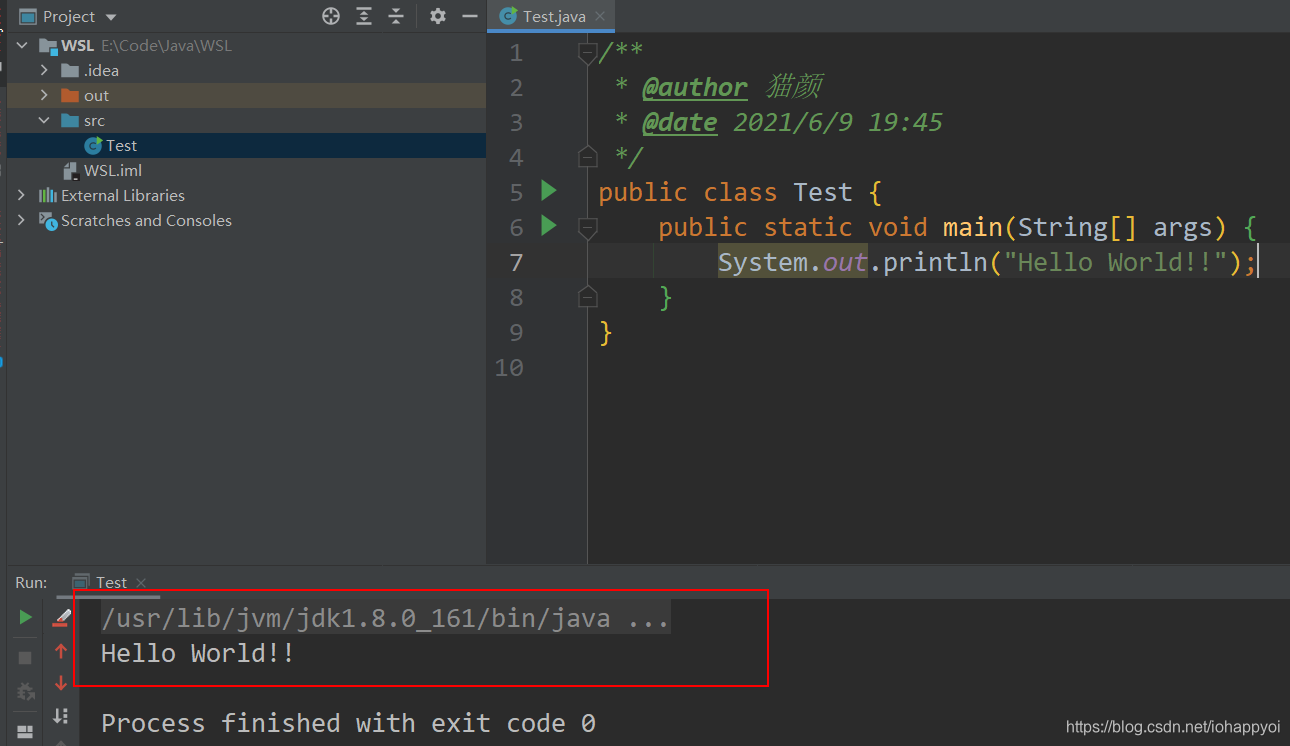Click the Run: panel label

pyautogui.click(x=31, y=582)
